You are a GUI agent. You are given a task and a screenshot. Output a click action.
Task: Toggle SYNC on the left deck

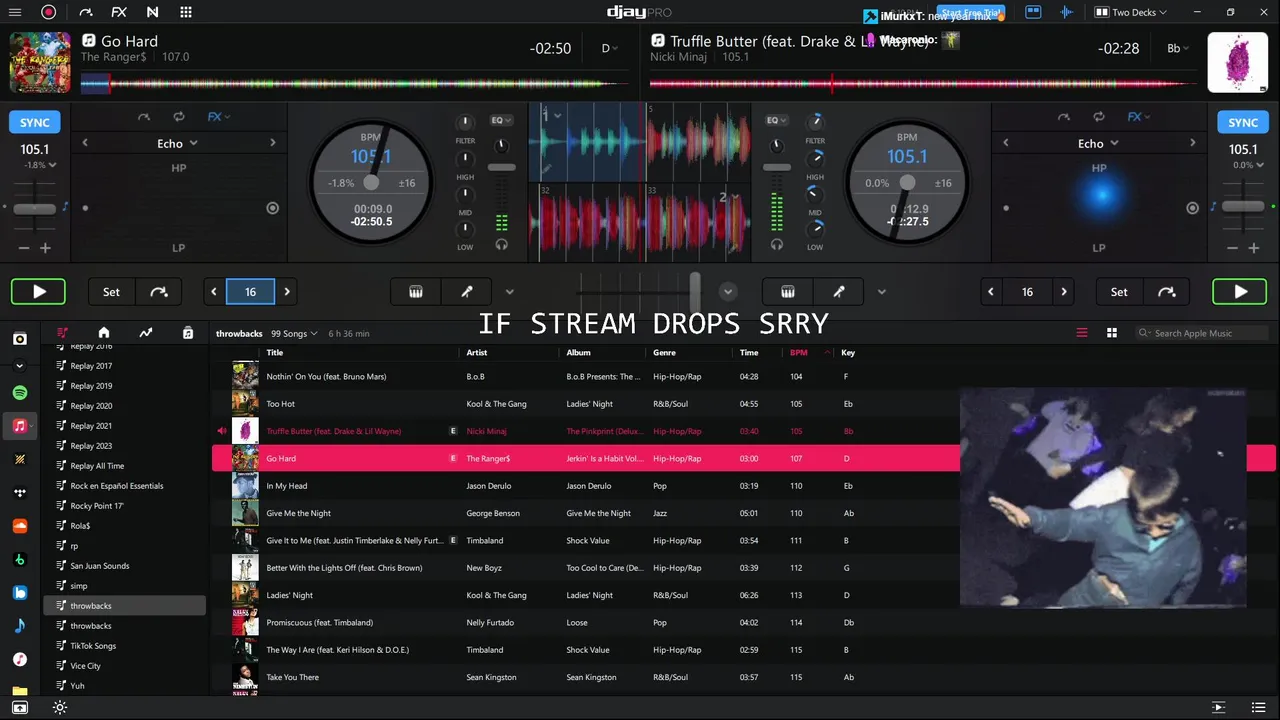pyautogui.click(x=35, y=122)
